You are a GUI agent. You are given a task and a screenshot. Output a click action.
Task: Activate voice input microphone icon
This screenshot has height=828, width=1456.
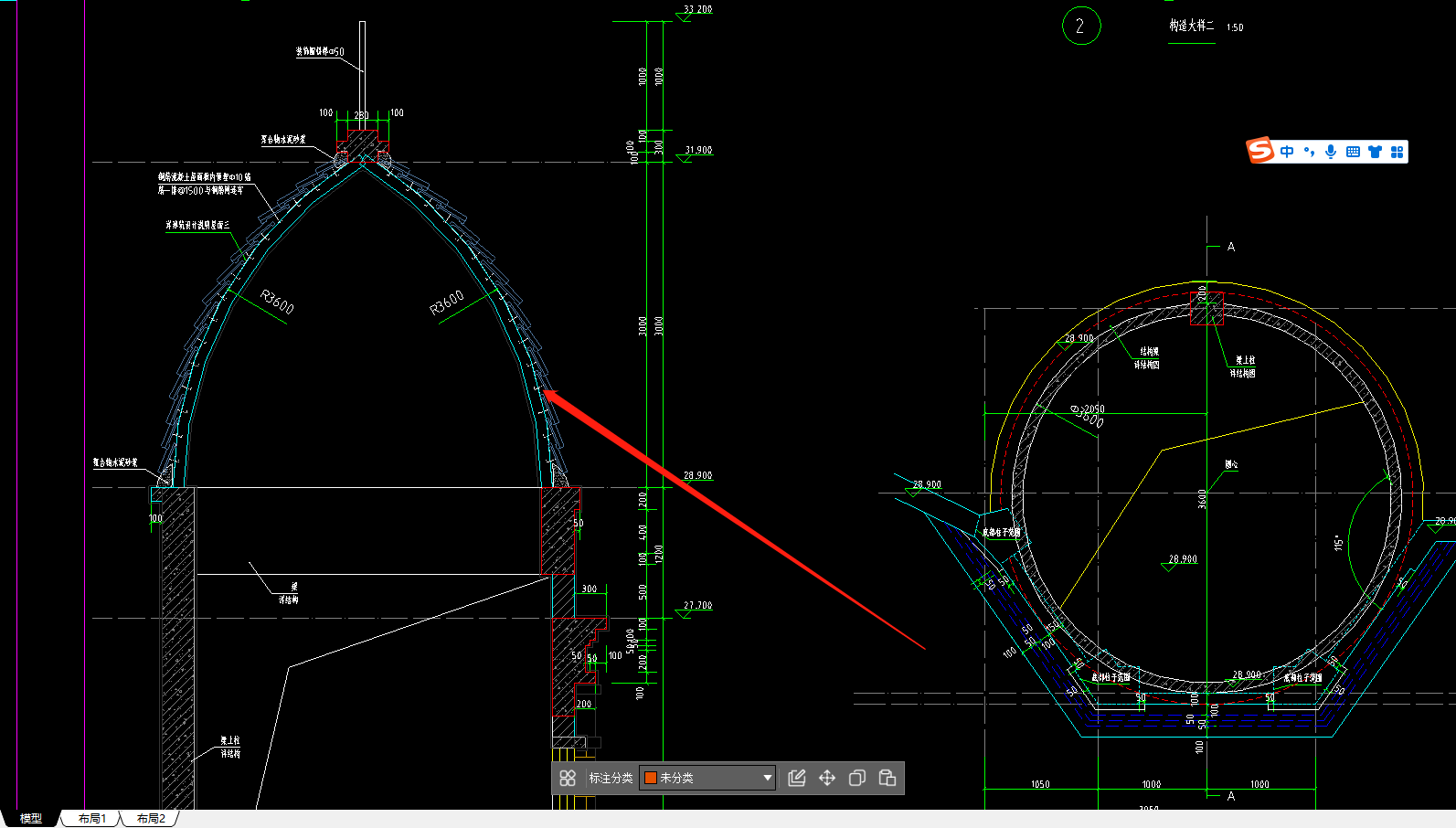pyautogui.click(x=1331, y=152)
